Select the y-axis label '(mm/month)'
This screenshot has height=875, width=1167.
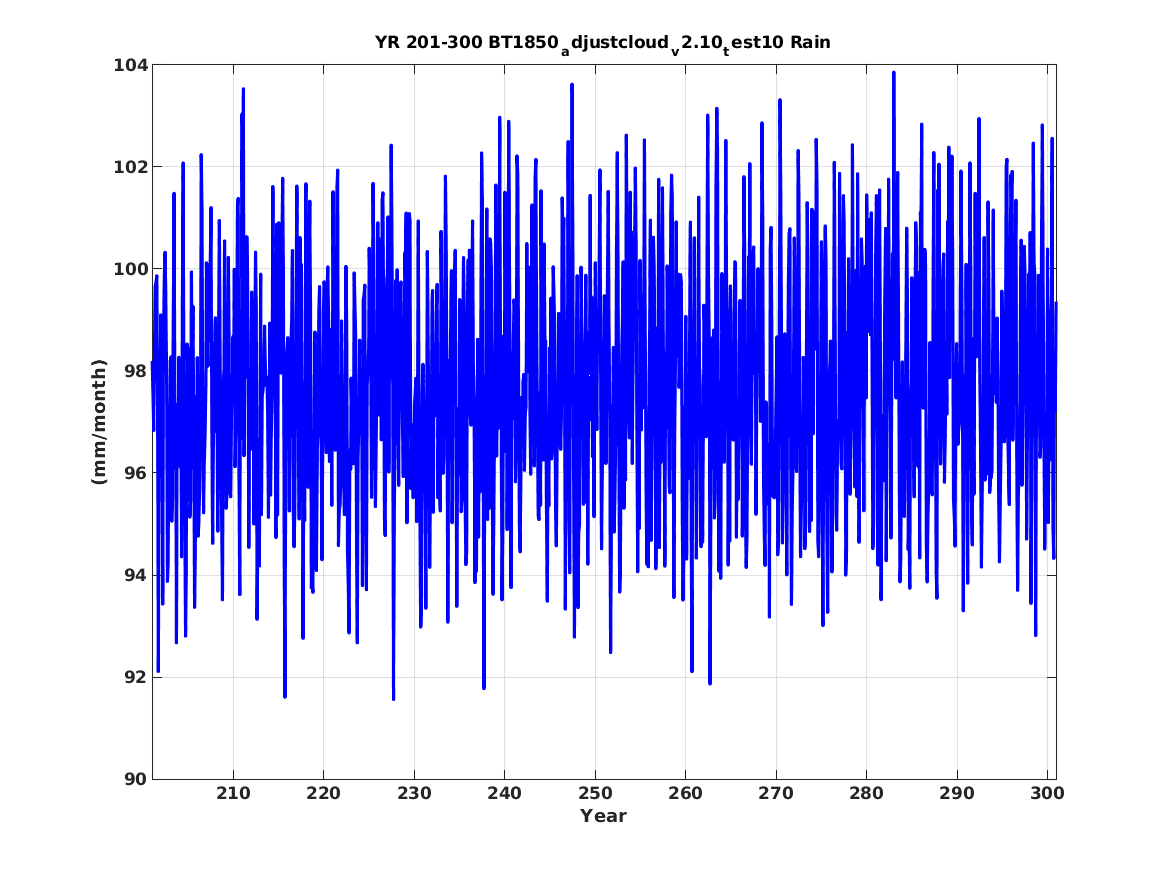pyautogui.click(x=99, y=422)
